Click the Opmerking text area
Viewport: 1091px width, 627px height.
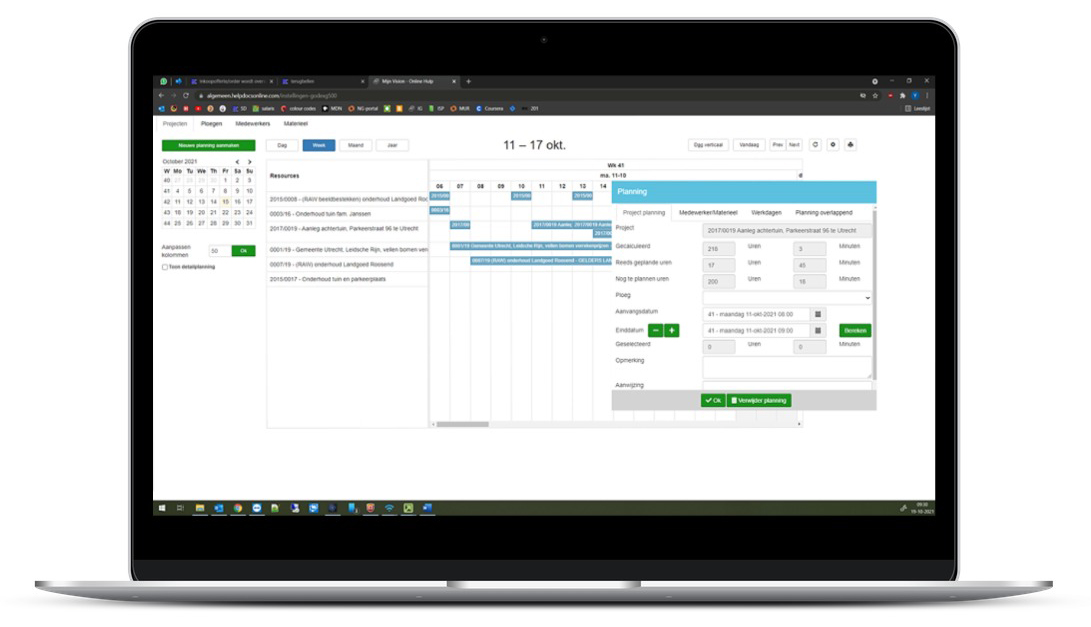point(786,366)
